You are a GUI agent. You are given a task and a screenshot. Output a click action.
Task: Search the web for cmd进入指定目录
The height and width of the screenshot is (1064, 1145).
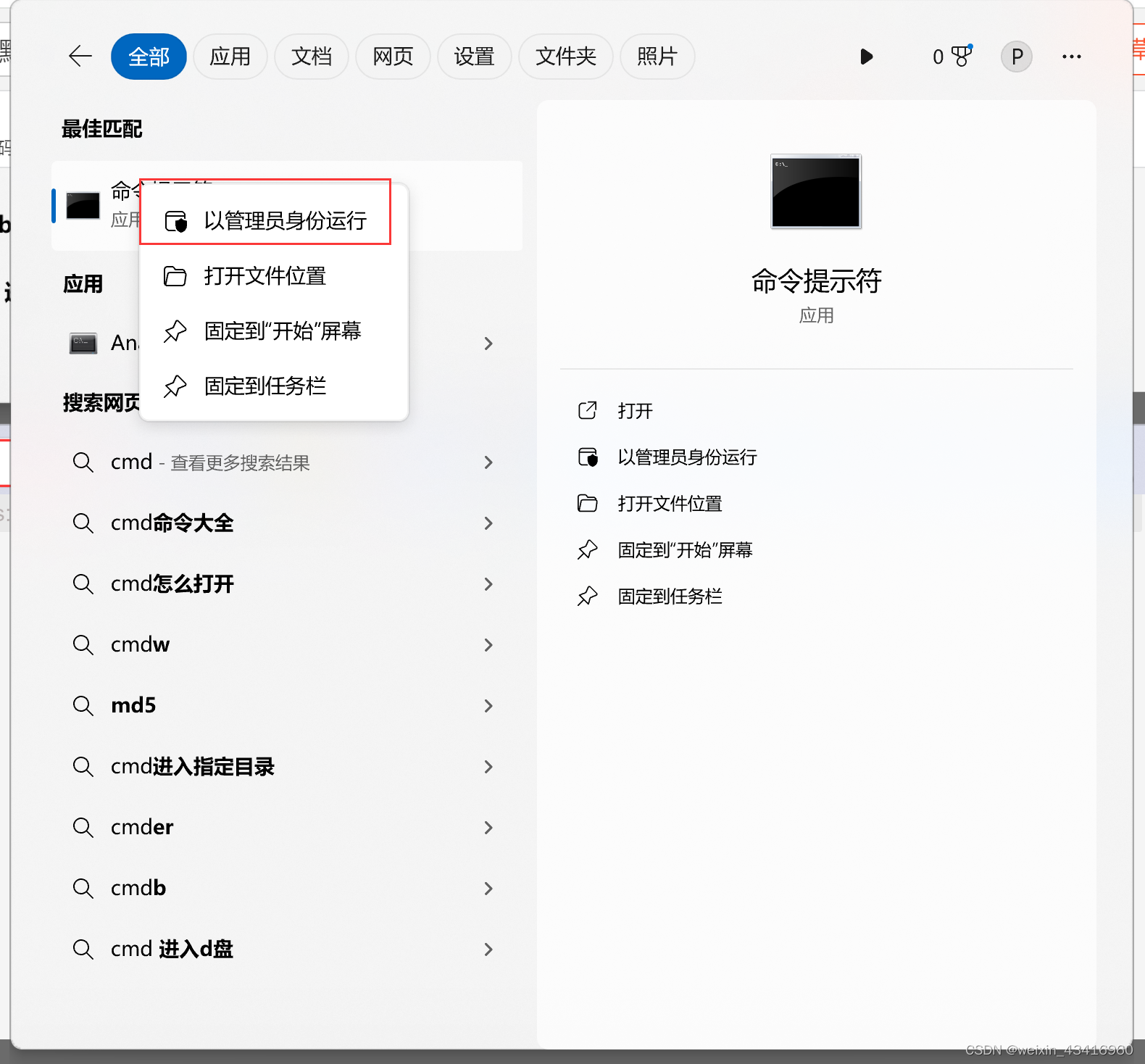tap(287, 767)
